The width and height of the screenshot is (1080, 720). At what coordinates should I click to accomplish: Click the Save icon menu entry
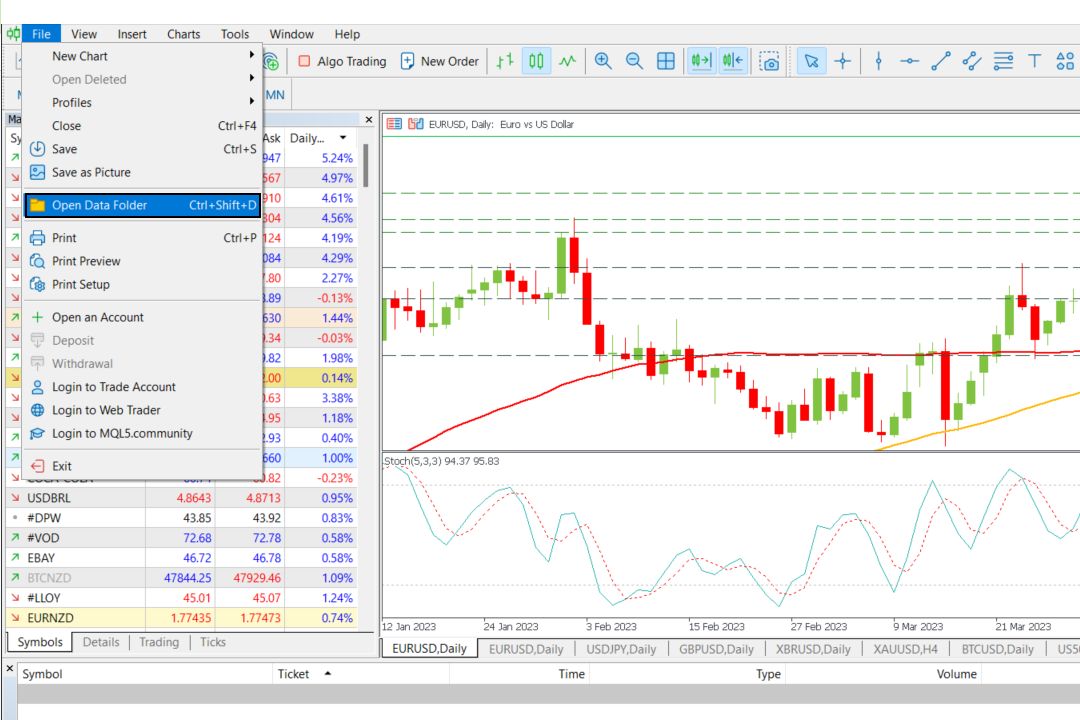(x=143, y=149)
